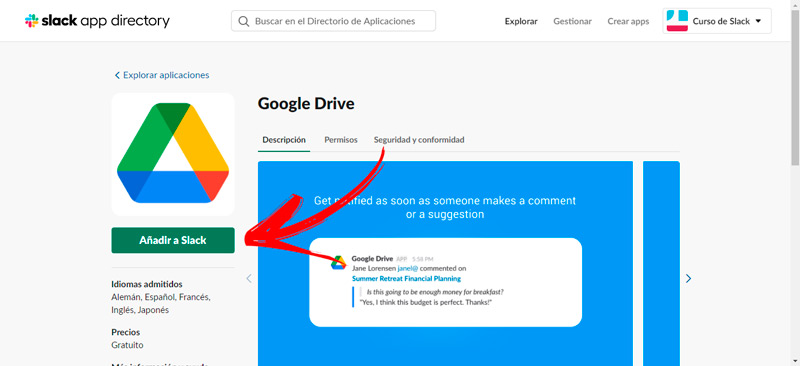800x366 pixels.
Task: Click the Curso de Slack workspace icon
Action: click(677, 21)
